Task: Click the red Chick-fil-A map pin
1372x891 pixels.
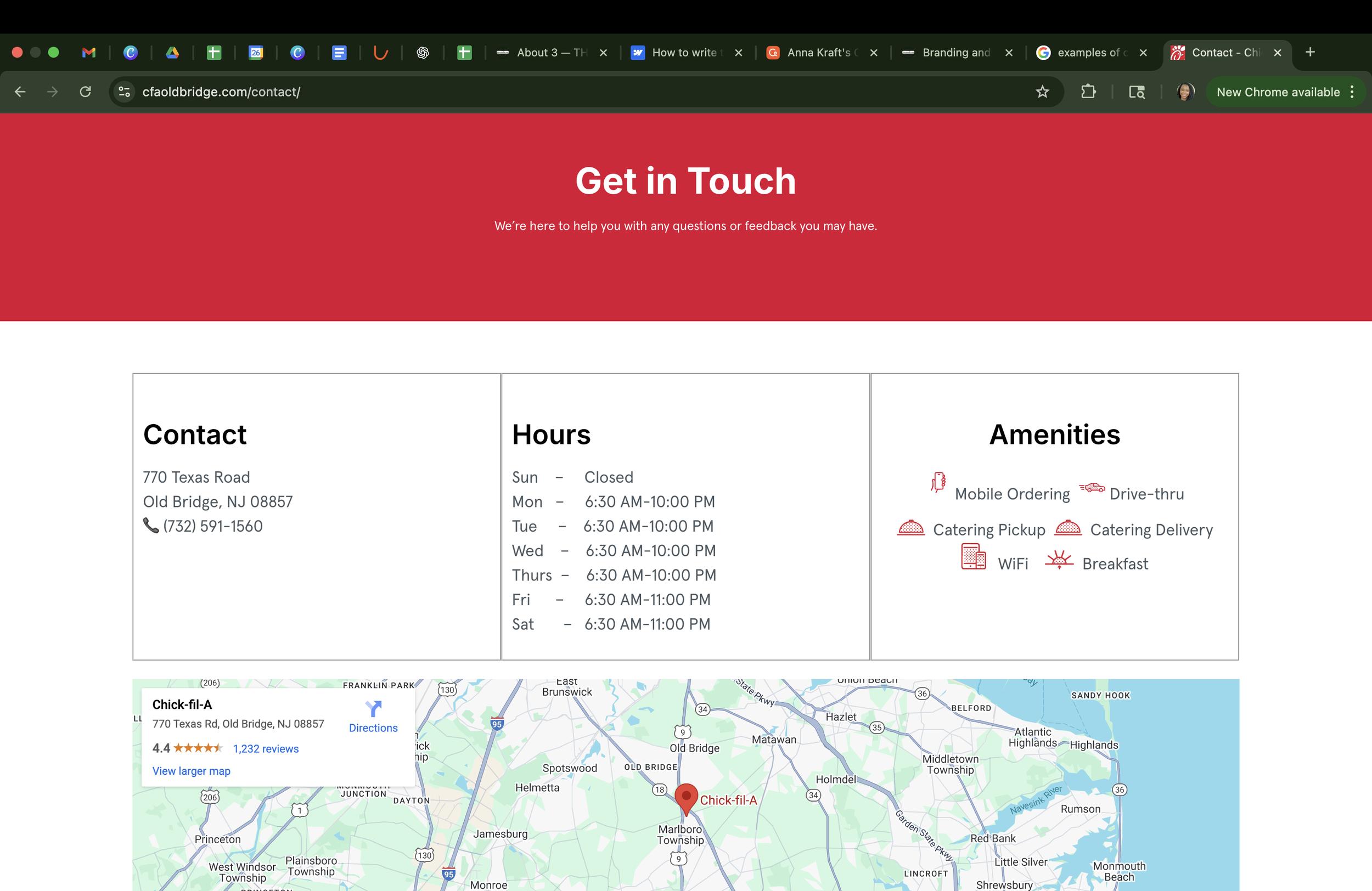Action: point(686,798)
